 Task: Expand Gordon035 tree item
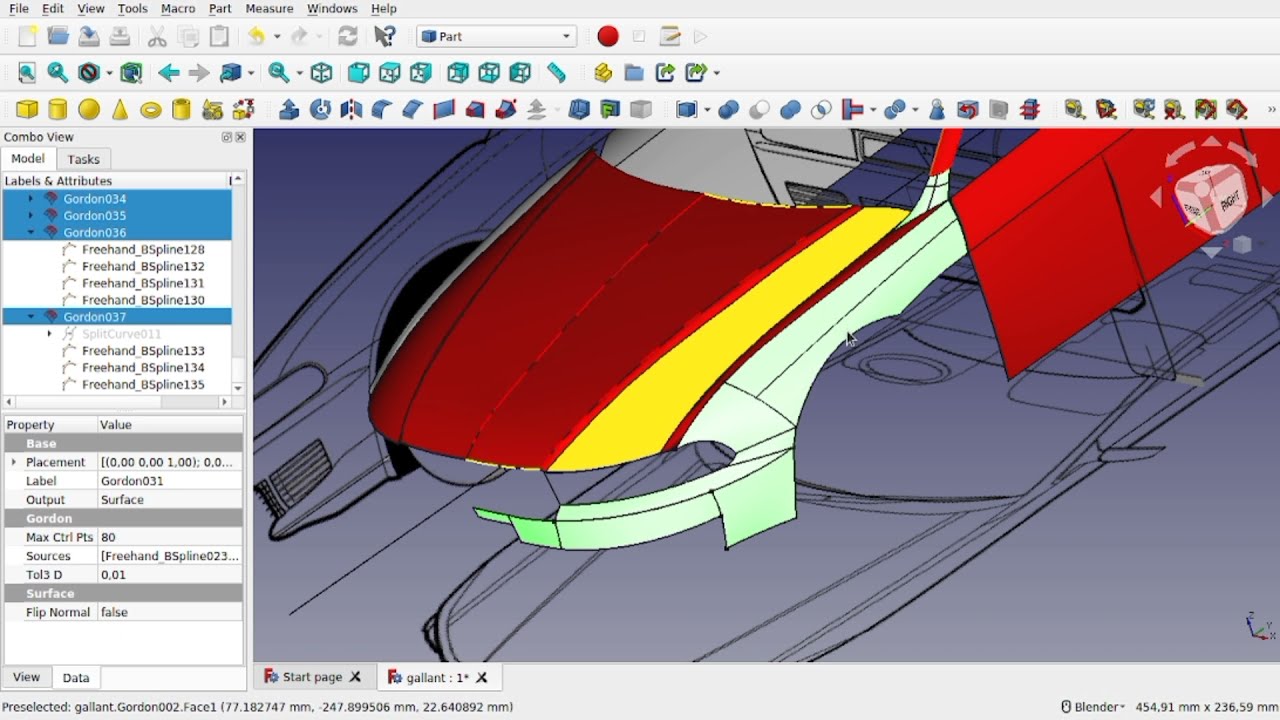[30, 215]
